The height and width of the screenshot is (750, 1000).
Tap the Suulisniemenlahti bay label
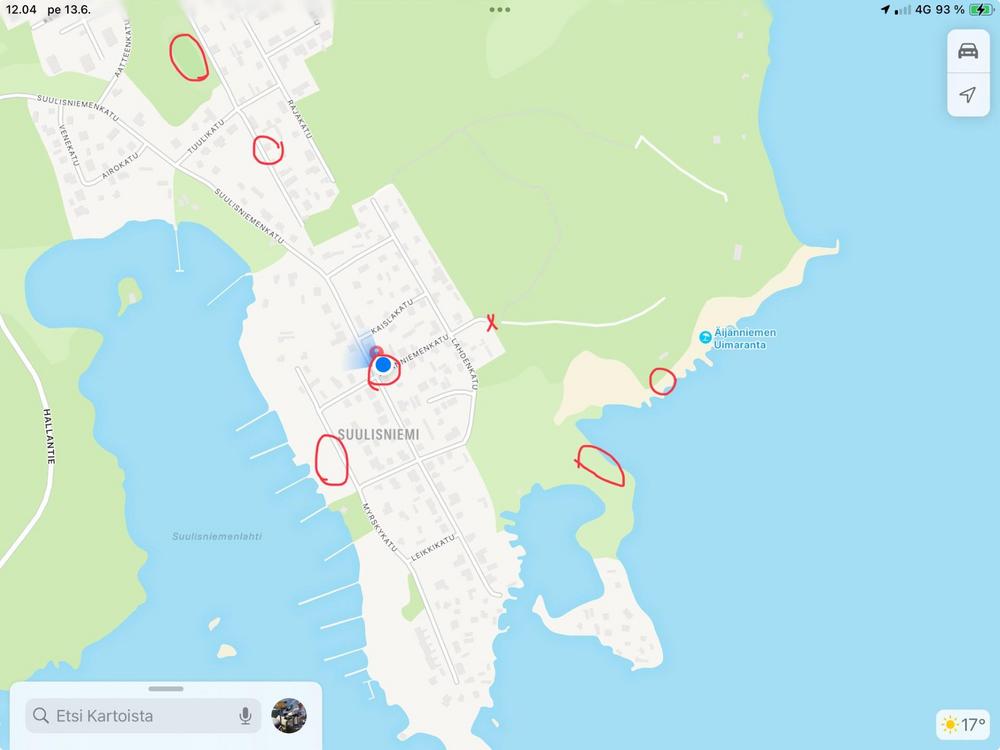(217, 536)
